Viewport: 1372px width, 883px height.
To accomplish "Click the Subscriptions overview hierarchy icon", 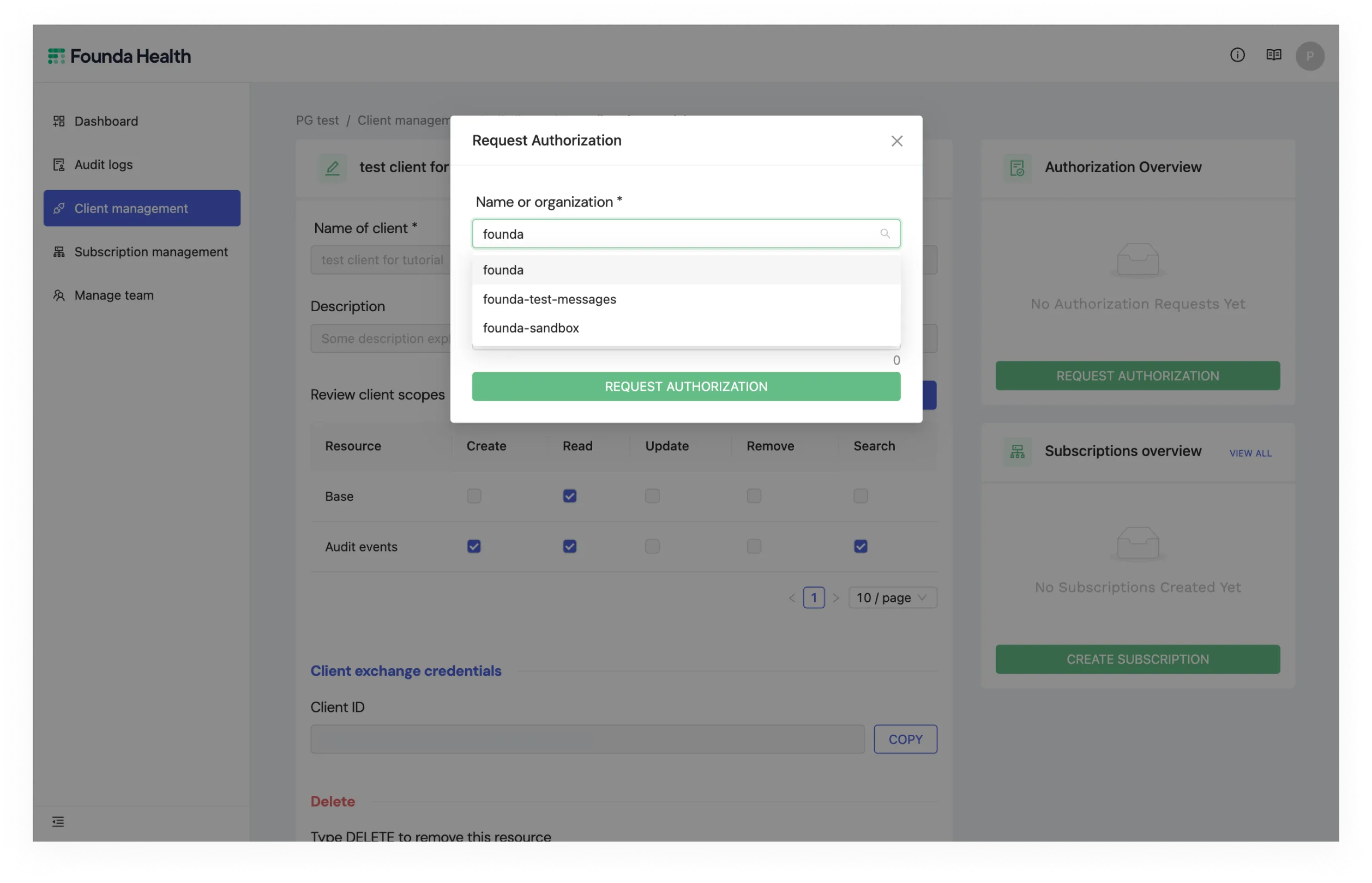I will coord(1017,452).
